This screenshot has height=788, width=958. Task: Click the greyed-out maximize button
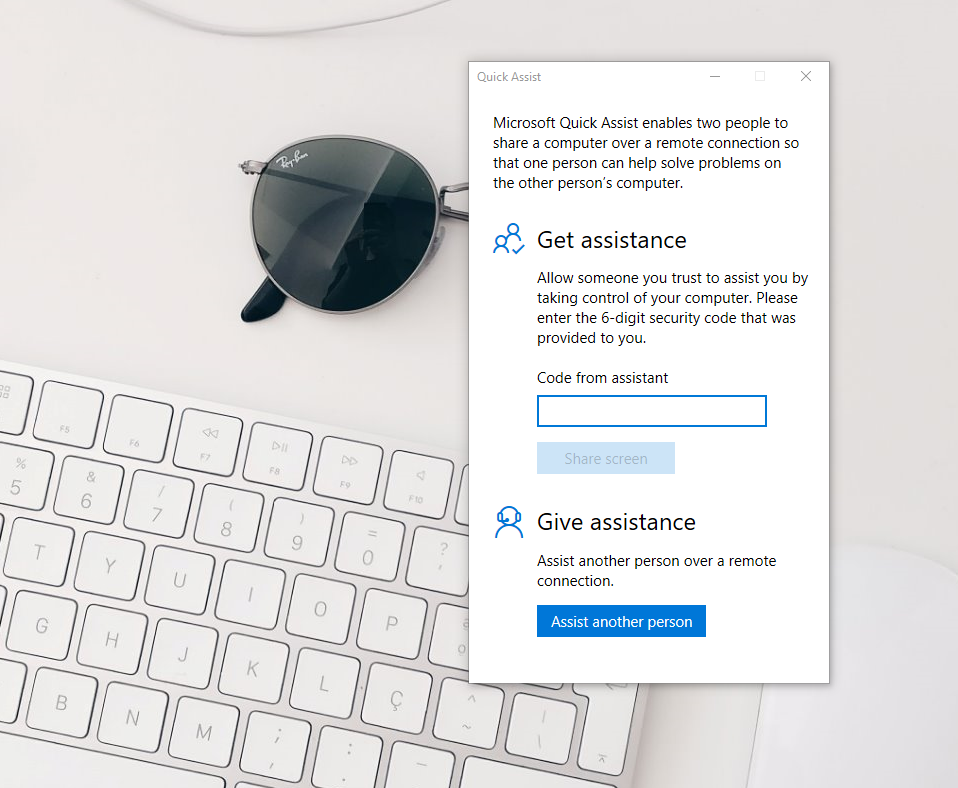(x=760, y=76)
